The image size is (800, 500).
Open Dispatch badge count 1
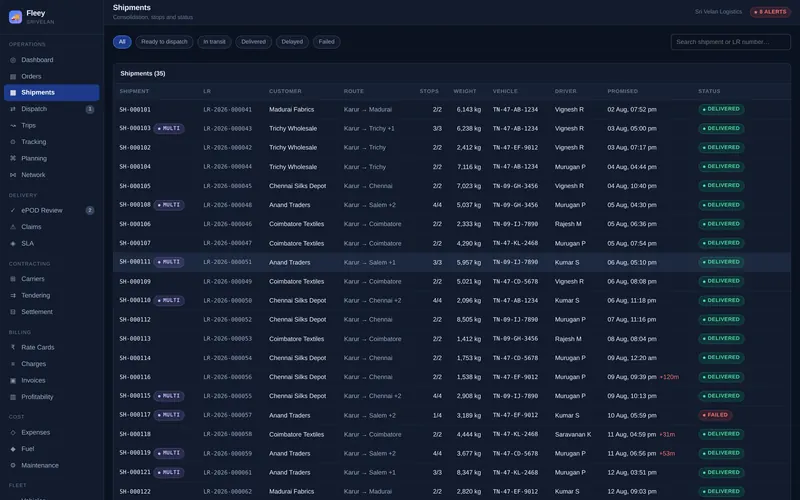pyautogui.click(x=90, y=109)
